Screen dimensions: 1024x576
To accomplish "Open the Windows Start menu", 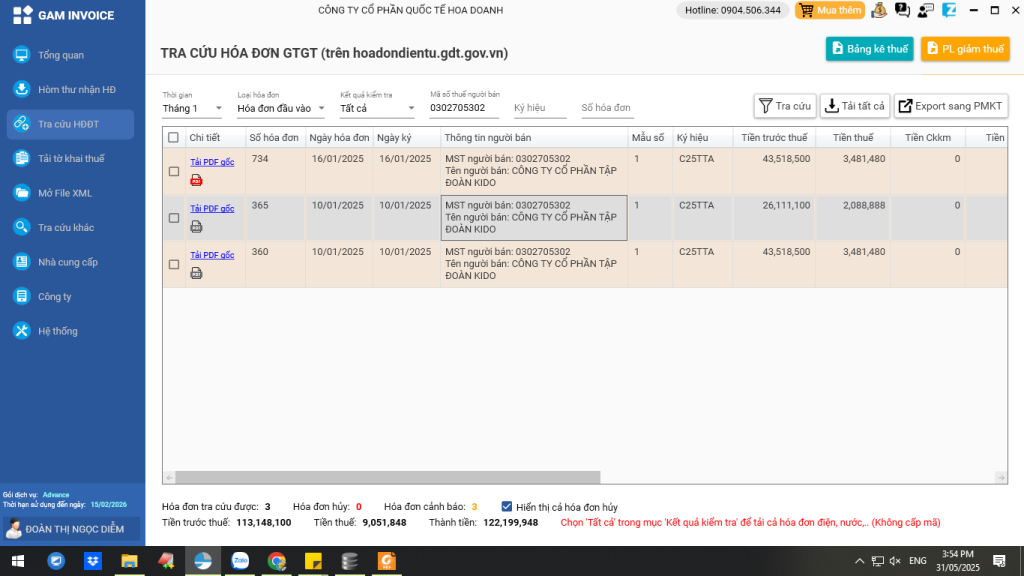I will (x=18, y=561).
